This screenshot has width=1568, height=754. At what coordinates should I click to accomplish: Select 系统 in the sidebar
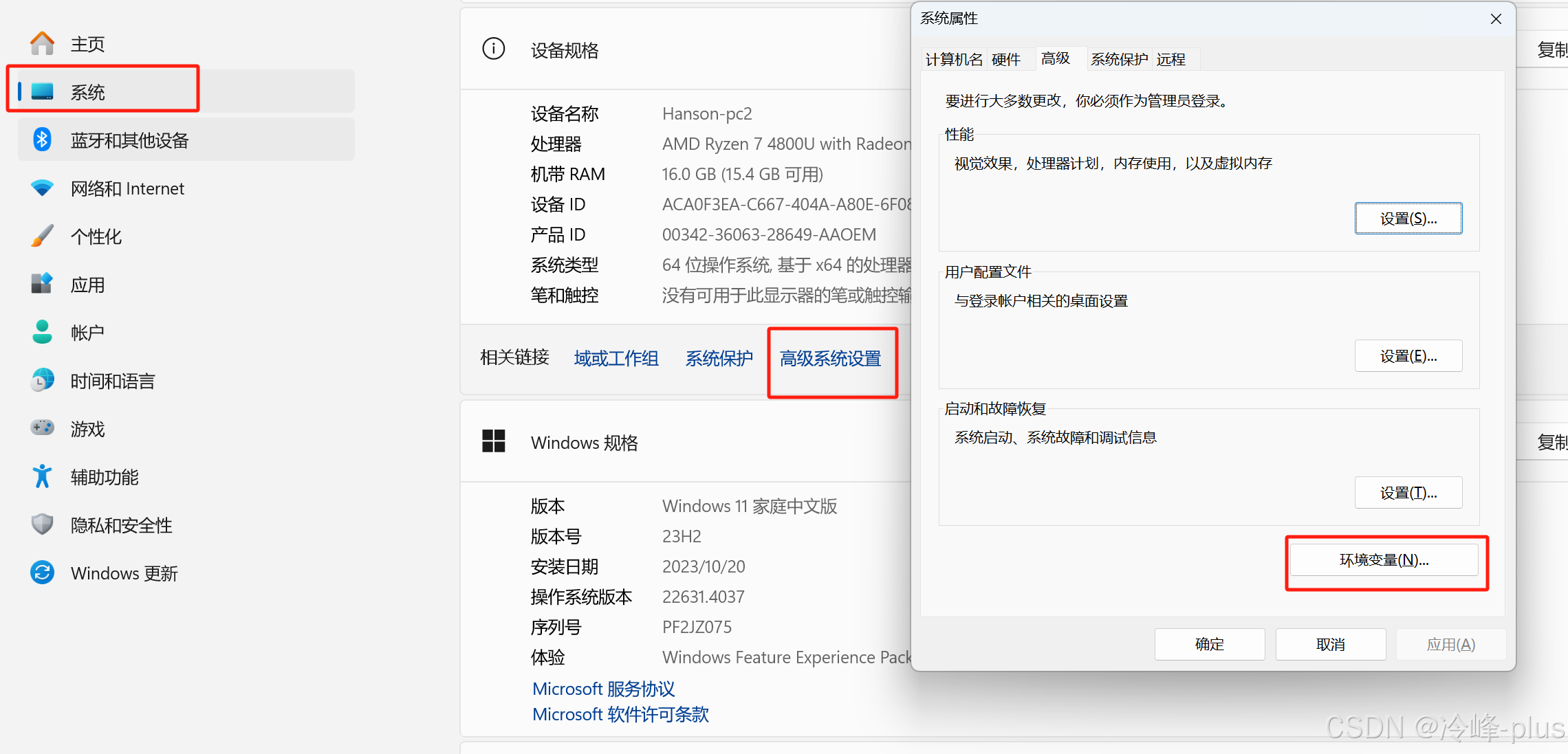click(x=186, y=92)
